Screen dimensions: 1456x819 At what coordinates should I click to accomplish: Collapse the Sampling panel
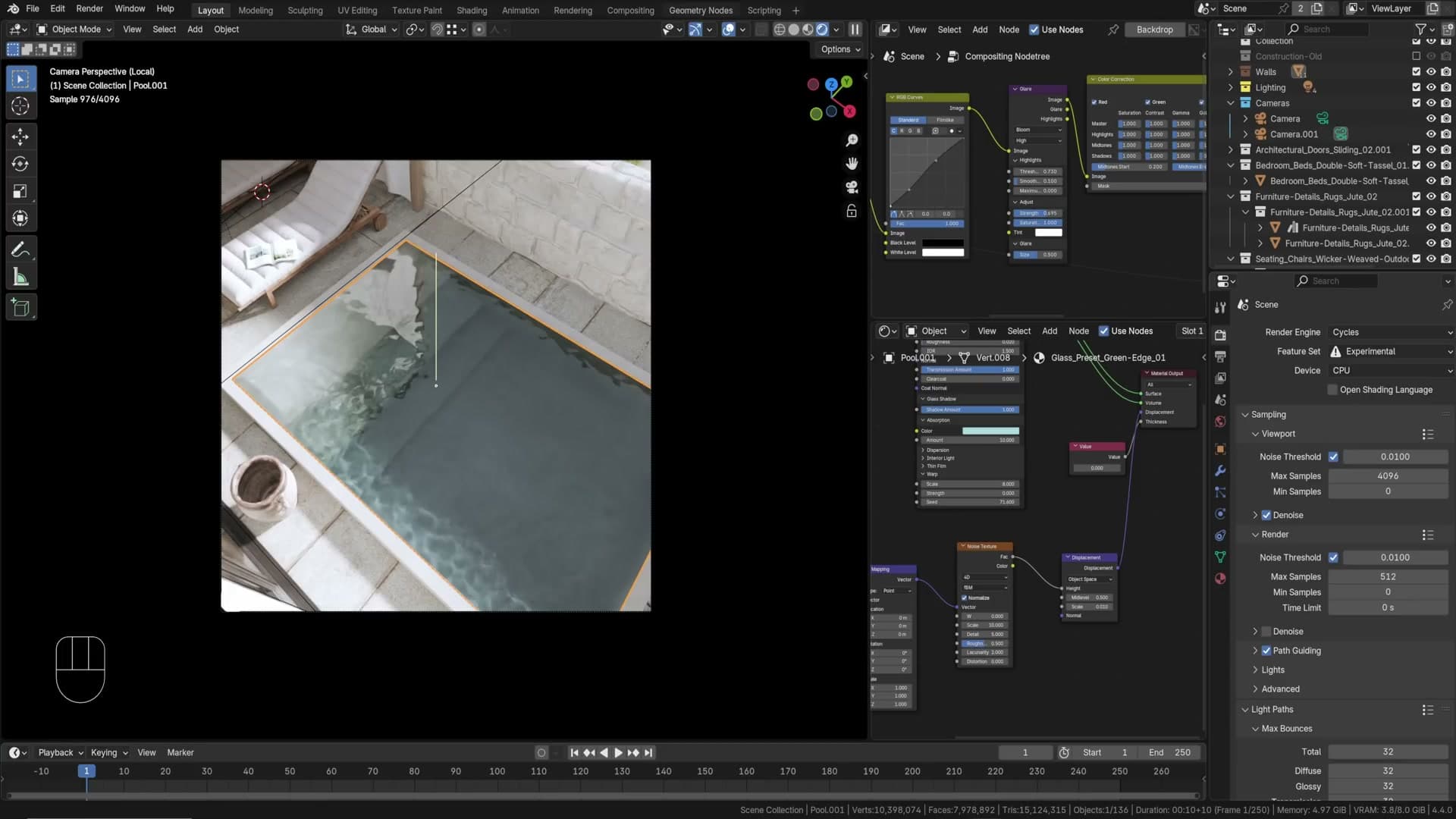coord(1268,415)
